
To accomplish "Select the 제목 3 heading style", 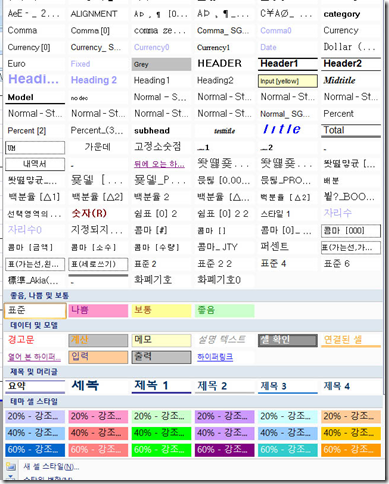I will 288,386.
